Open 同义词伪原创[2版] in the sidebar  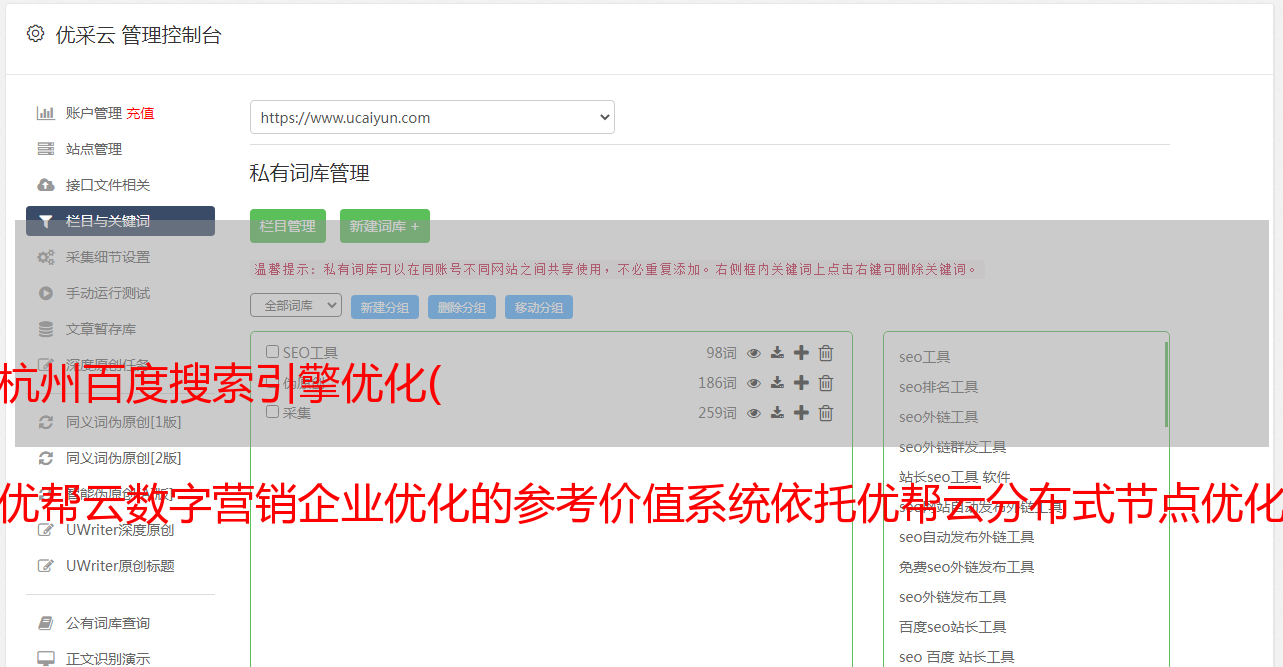(124, 458)
